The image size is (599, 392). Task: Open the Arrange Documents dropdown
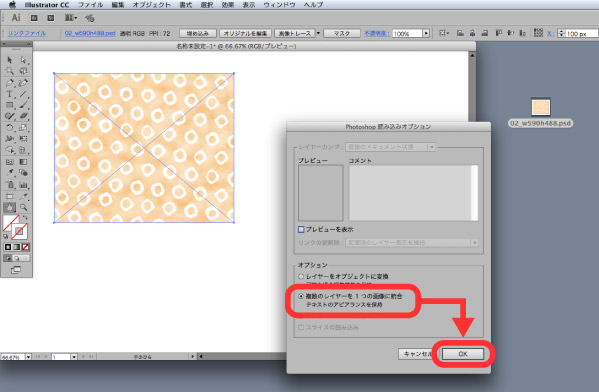click(71, 18)
